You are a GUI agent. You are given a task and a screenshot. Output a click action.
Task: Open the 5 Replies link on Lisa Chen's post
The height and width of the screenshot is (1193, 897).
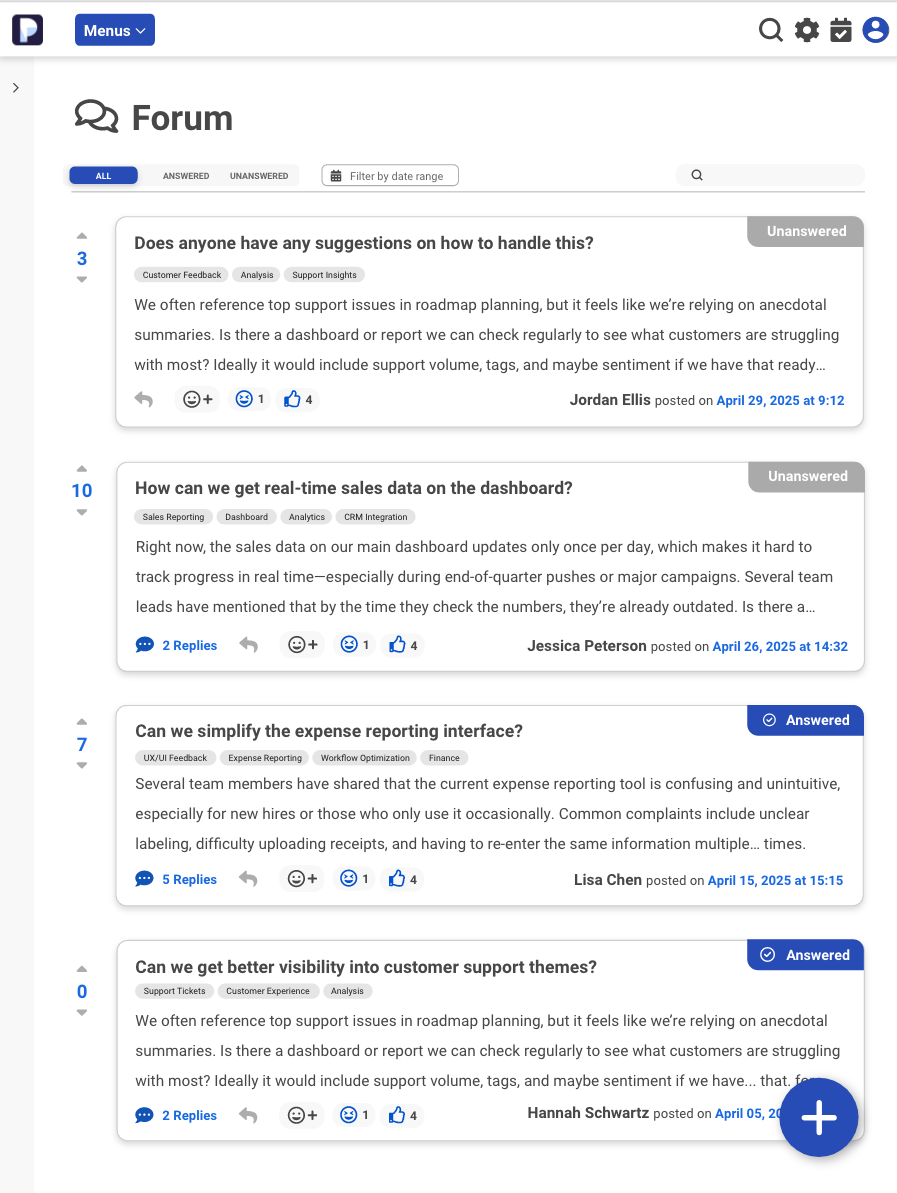189,879
